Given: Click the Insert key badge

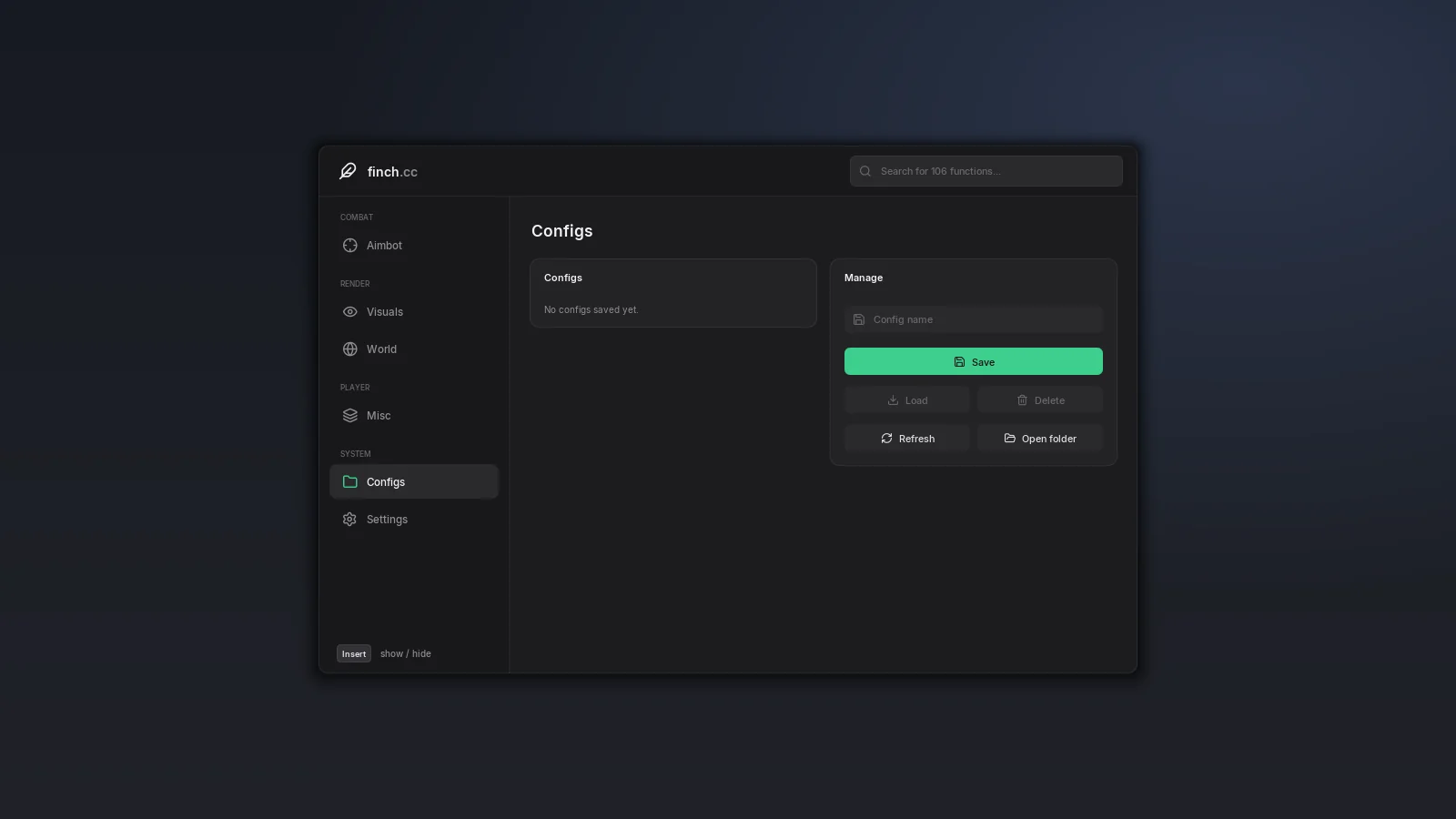Looking at the screenshot, I should pos(354,653).
